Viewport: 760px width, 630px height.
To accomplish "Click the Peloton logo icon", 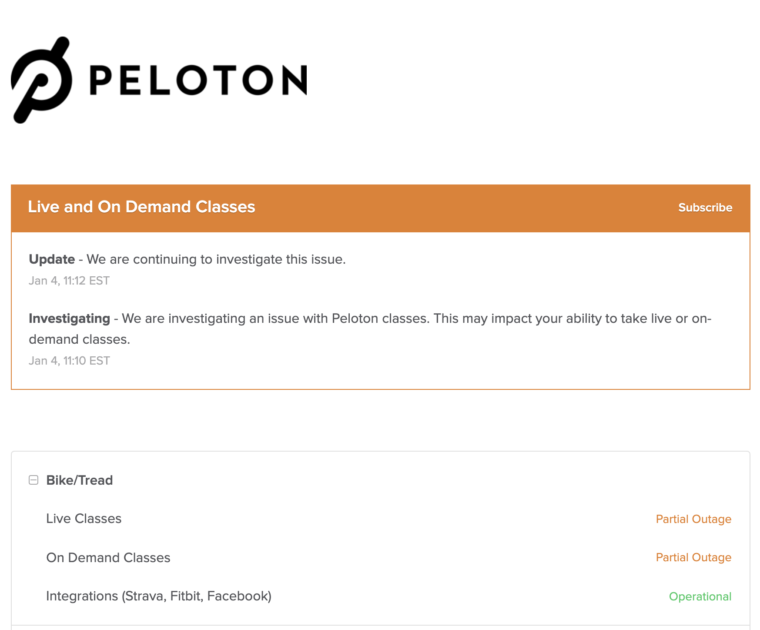I will 41,80.
